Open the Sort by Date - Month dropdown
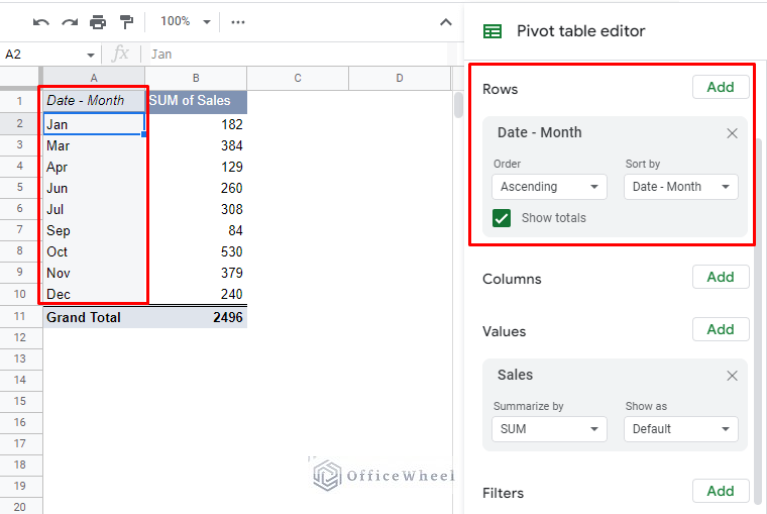Screen dimensions: 767x514 (681, 187)
